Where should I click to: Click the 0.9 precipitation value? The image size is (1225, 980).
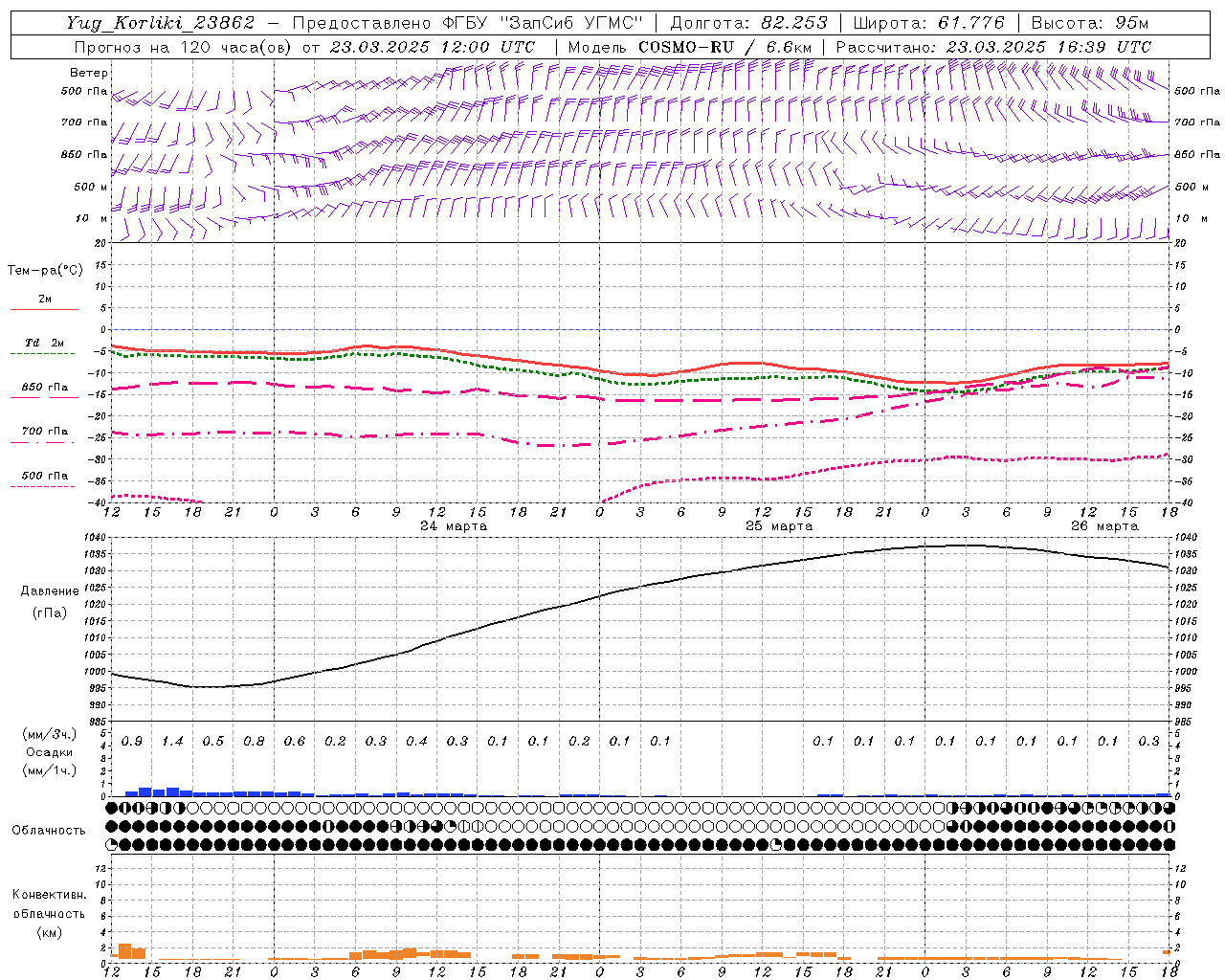[x=132, y=741]
